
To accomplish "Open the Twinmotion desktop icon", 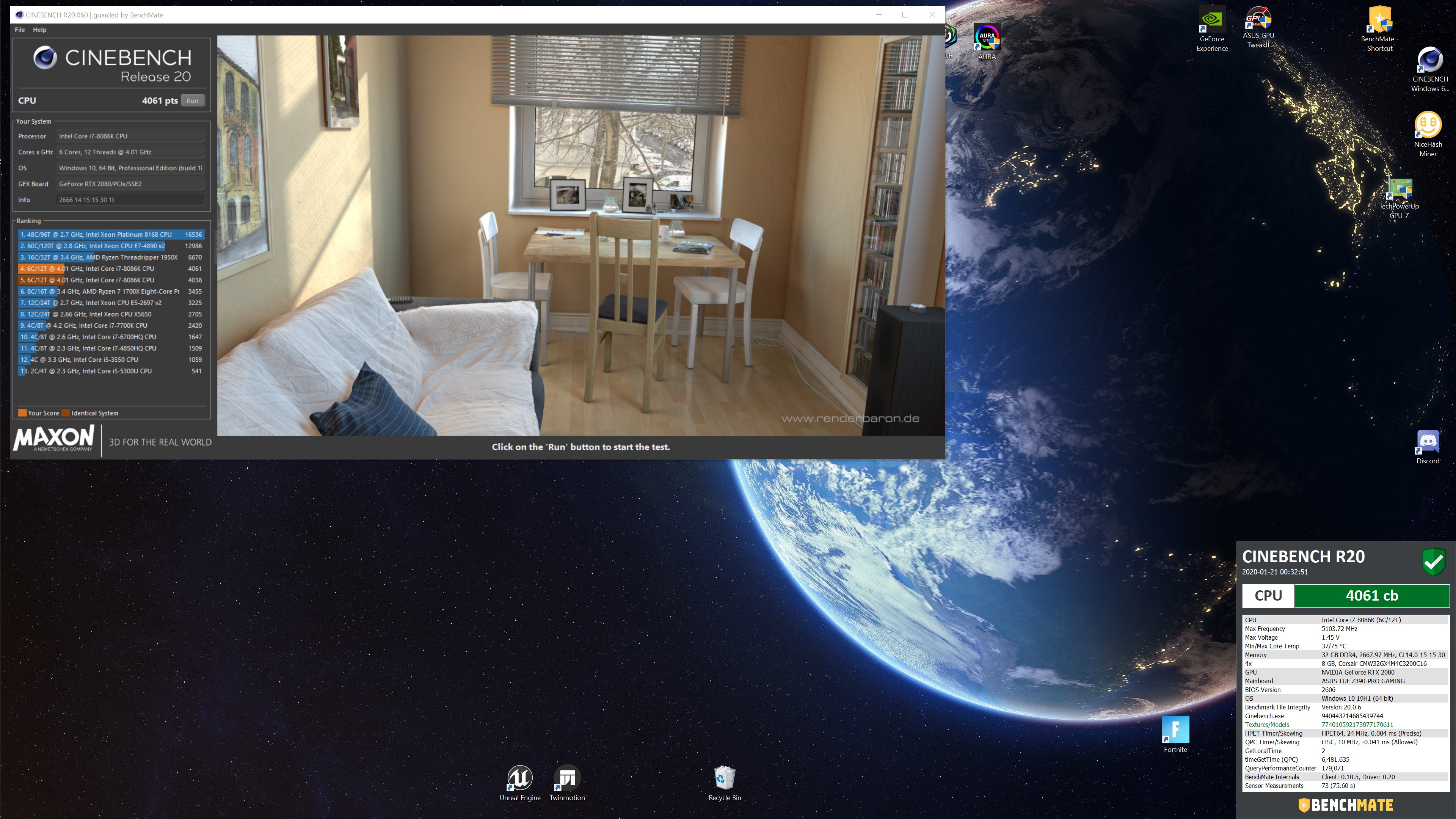I will click(x=567, y=783).
